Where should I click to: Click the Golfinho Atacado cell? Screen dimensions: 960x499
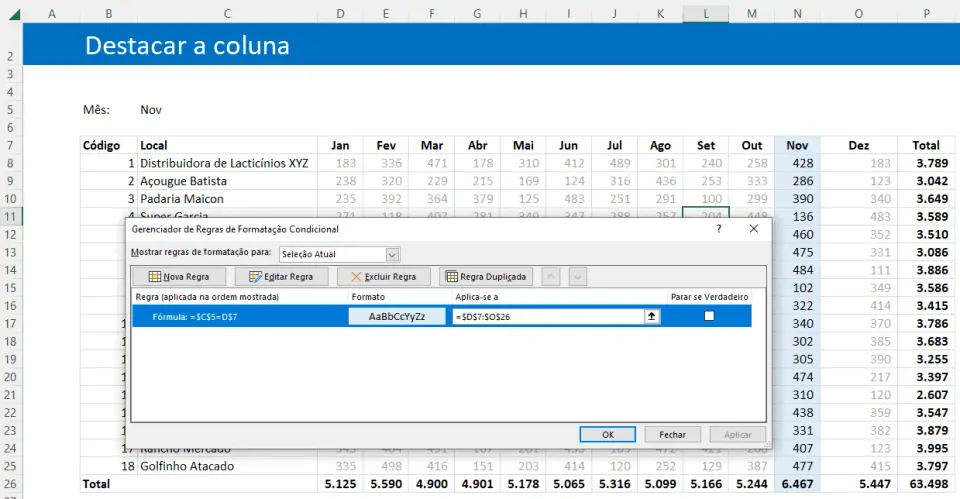[x=227, y=466]
